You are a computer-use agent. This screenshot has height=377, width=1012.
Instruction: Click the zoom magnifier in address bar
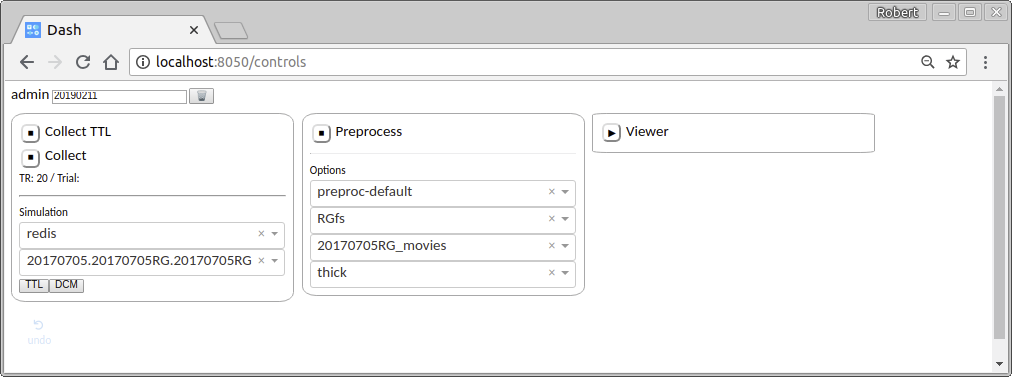(927, 62)
